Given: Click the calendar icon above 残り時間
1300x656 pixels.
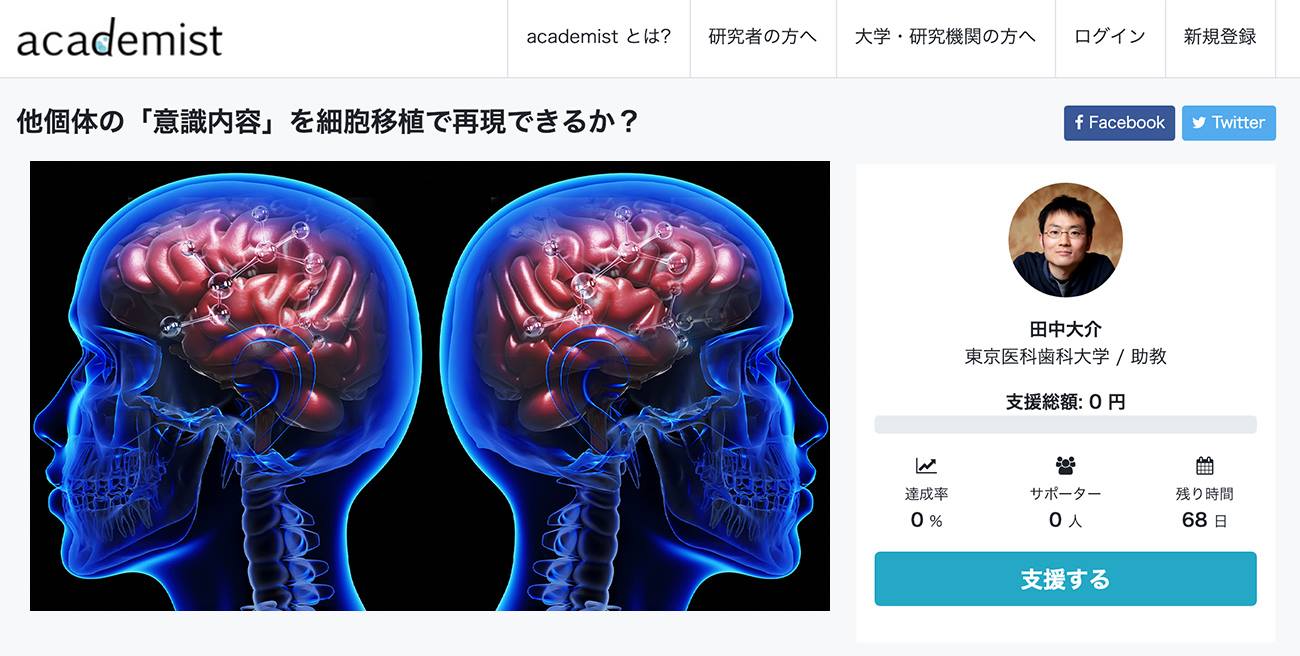Looking at the screenshot, I should coord(1204,465).
